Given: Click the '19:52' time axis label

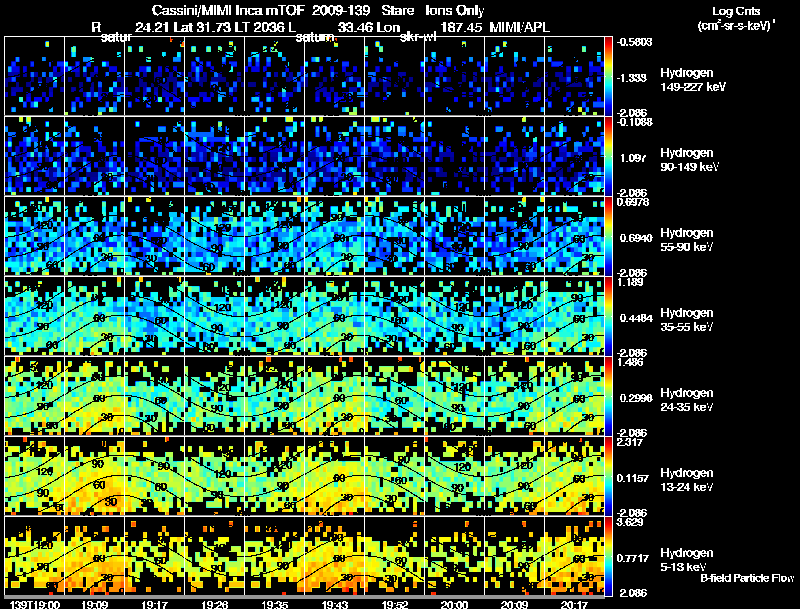Looking at the screenshot, I should coord(394,604).
